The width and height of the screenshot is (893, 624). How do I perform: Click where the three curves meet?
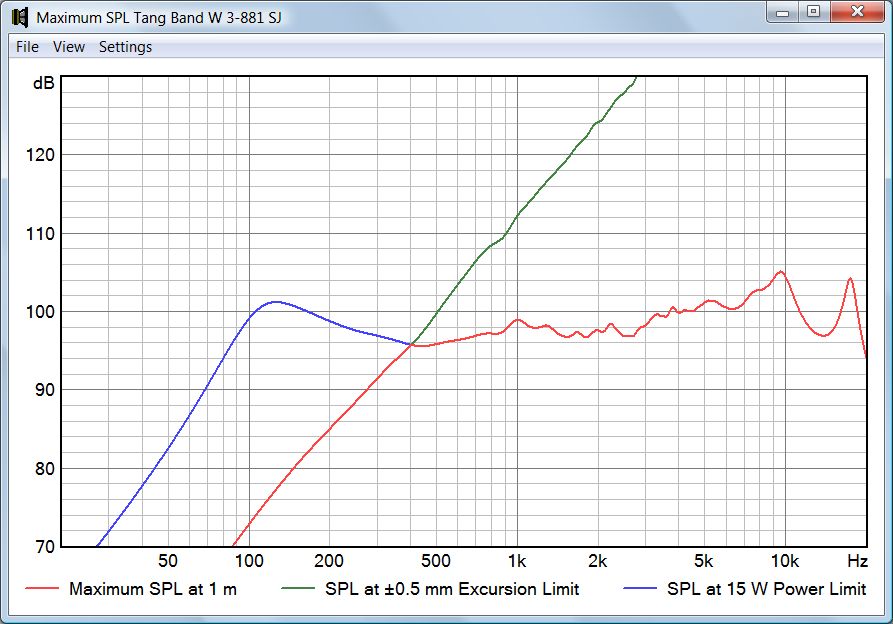tap(411, 344)
